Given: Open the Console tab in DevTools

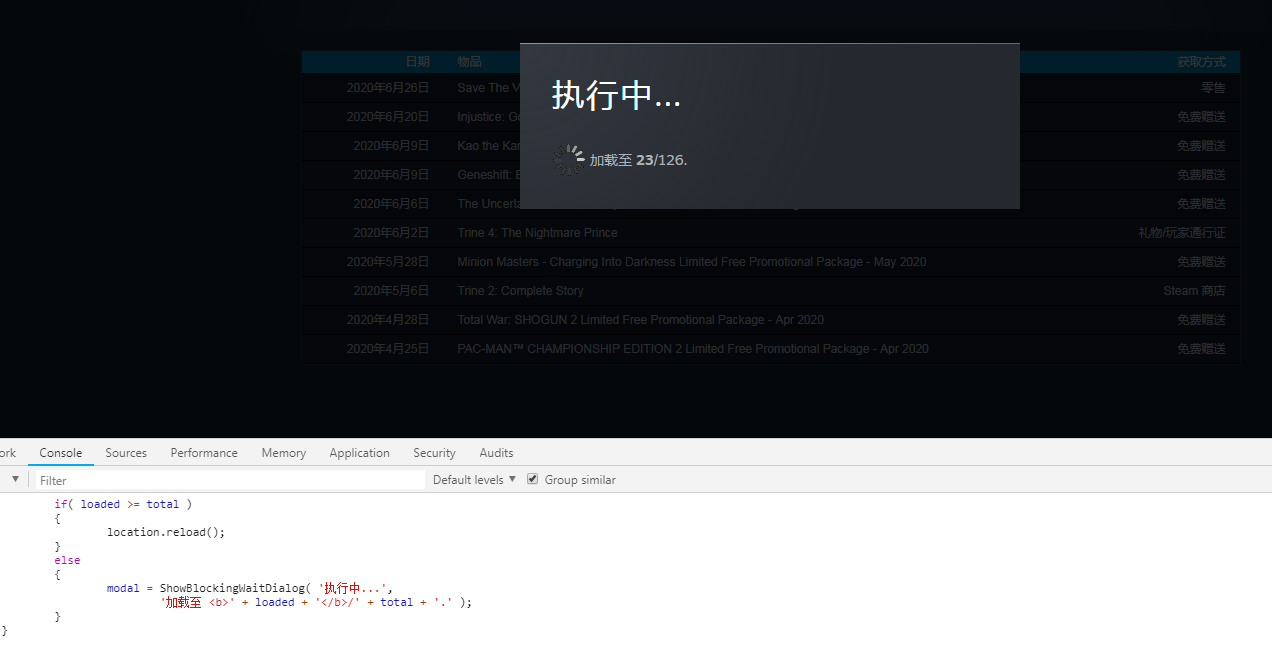Looking at the screenshot, I should pos(61,453).
